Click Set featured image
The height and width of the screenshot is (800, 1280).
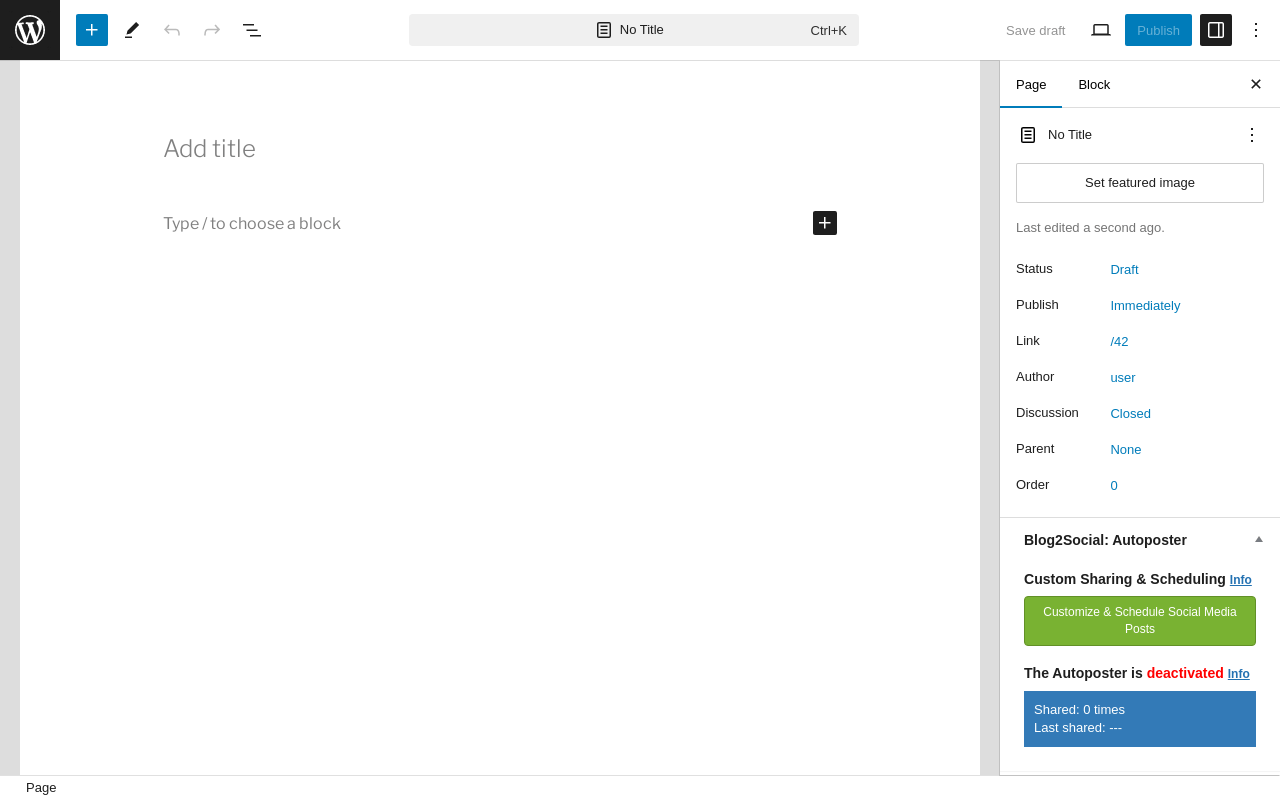coord(1140,183)
